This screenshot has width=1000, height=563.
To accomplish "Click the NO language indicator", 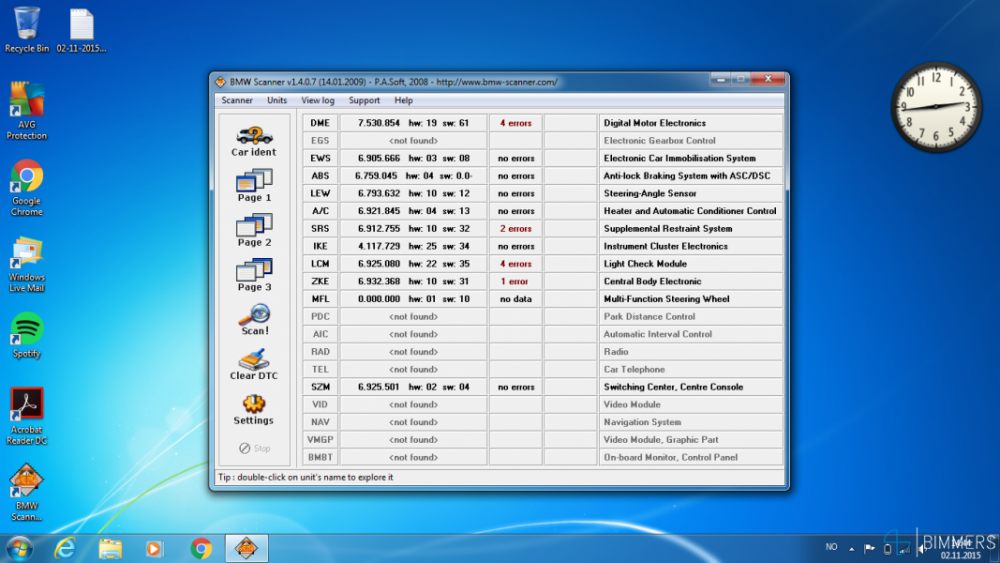I will tap(831, 547).
